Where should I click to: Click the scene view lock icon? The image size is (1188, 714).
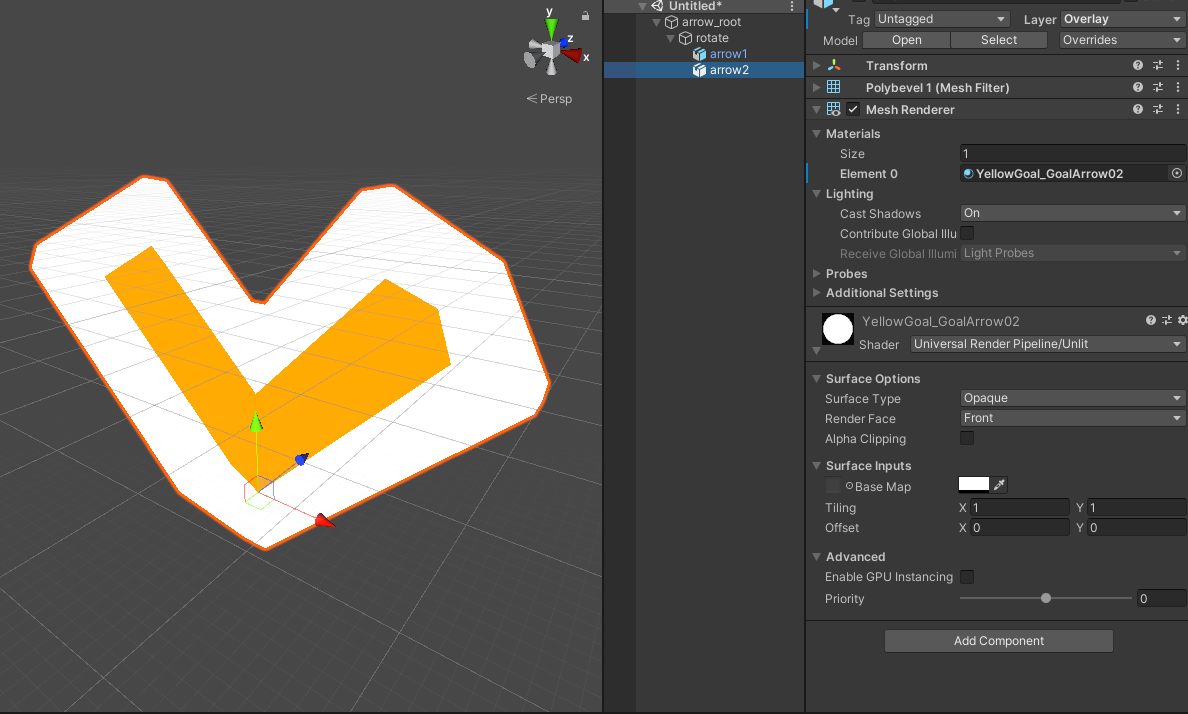pyautogui.click(x=585, y=15)
